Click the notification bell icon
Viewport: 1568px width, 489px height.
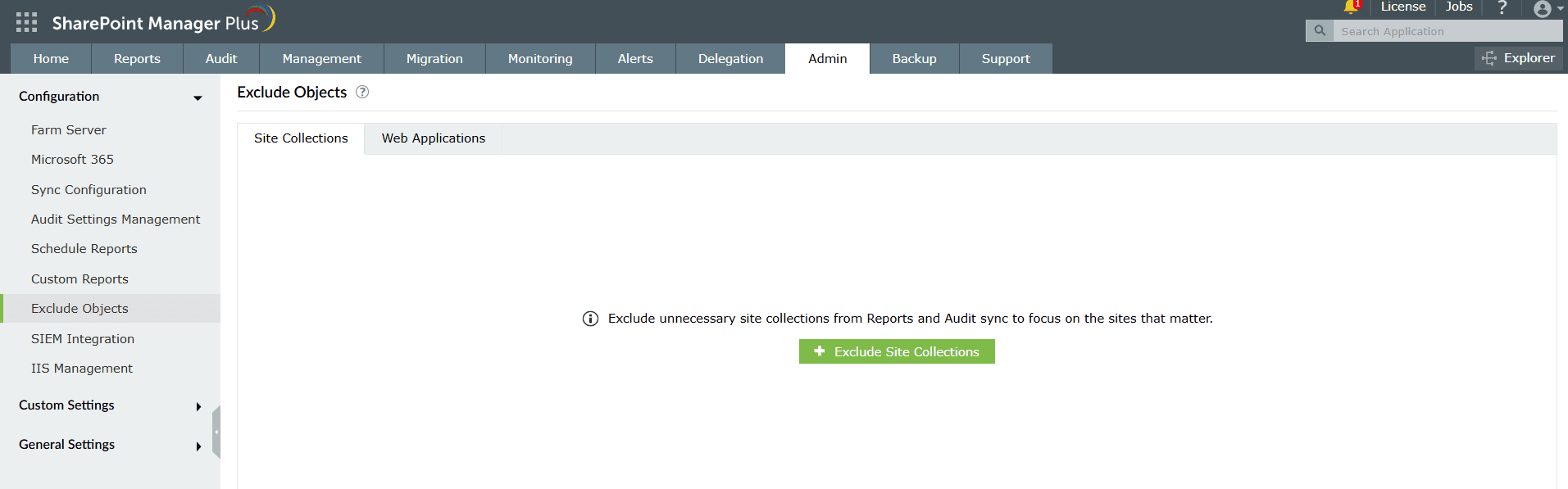click(1349, 7)
